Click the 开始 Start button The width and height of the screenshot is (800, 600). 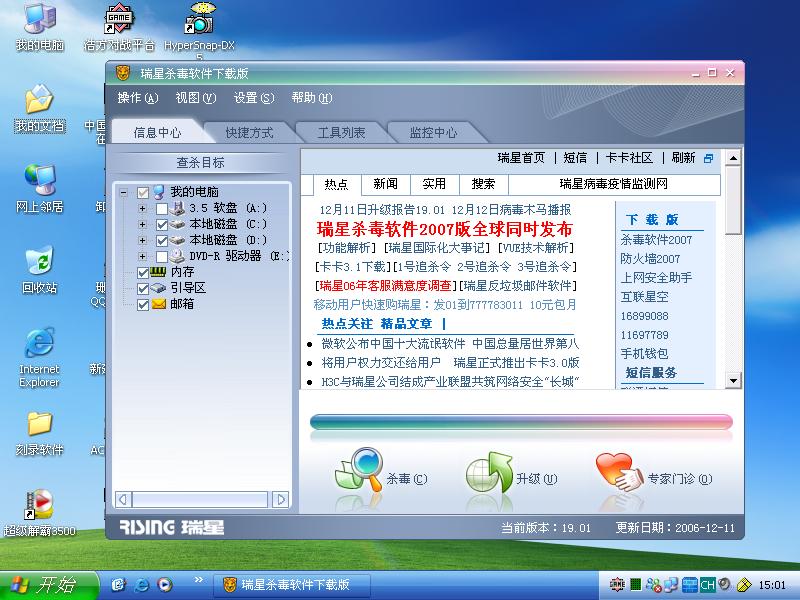point(49,585)
